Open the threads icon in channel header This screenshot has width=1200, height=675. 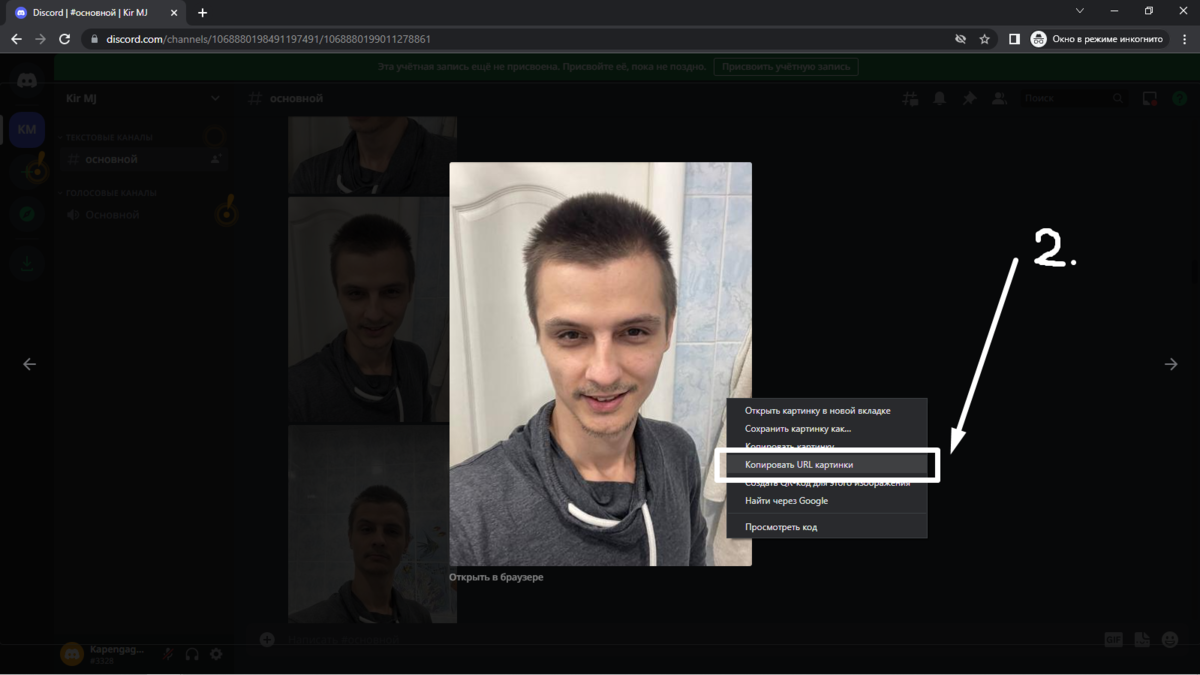click(910, 98)
